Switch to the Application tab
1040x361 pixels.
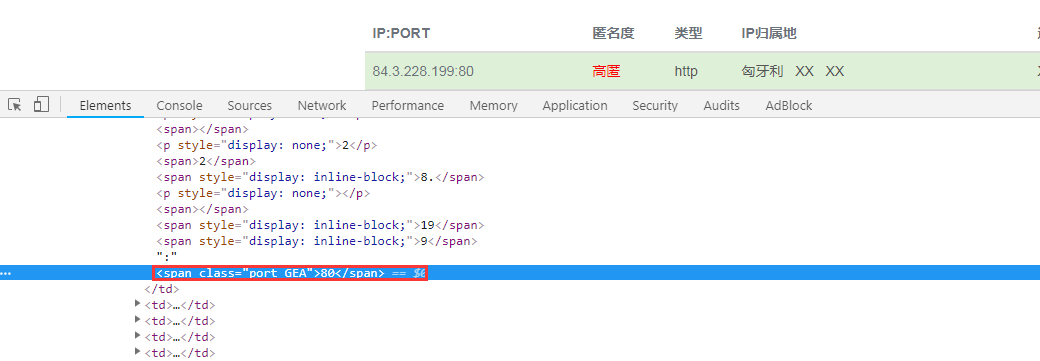pos(574,106)
